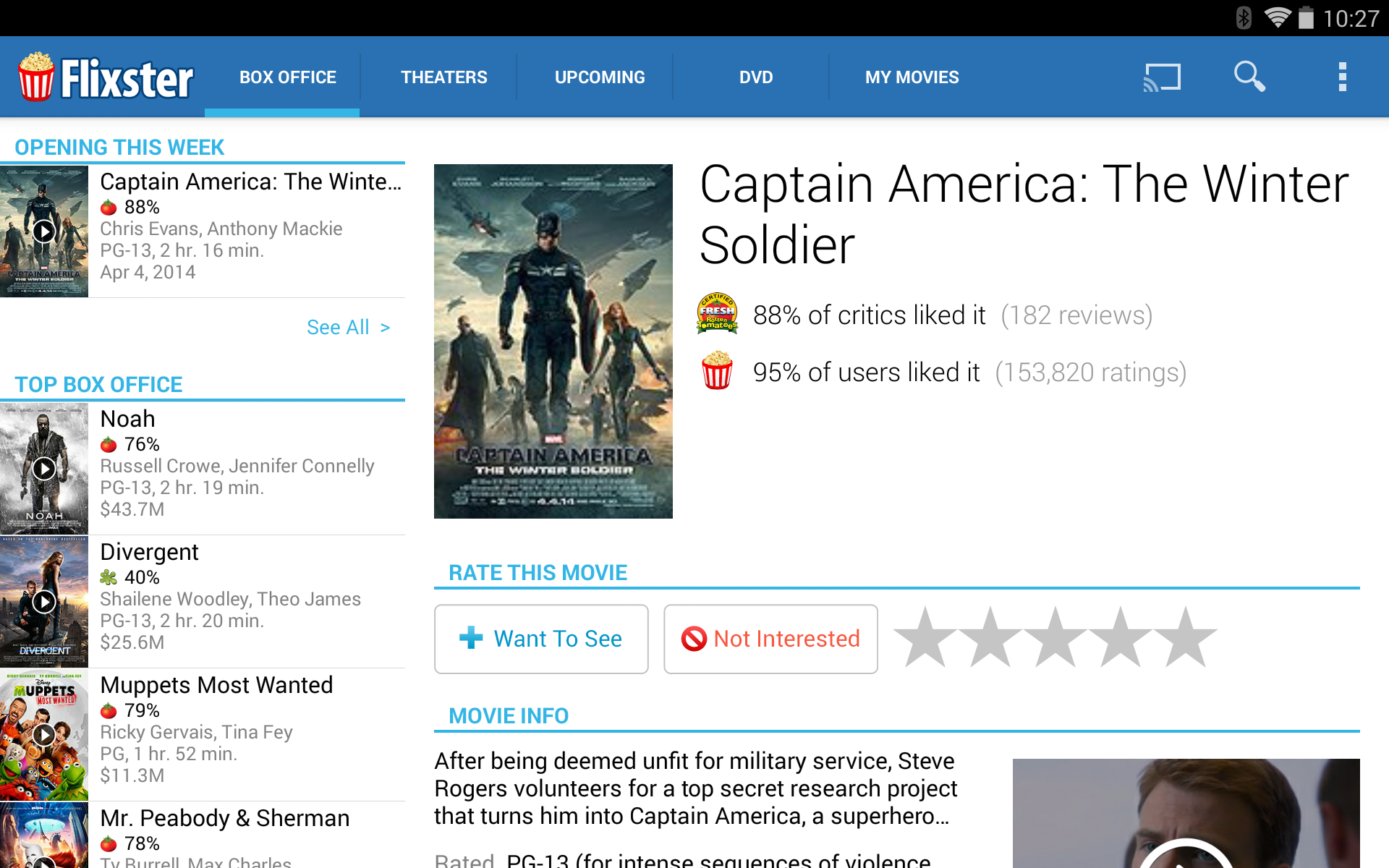Open the overflow menu icon
Screen dimensions: 1389x868
click(x=1342, y=77)
